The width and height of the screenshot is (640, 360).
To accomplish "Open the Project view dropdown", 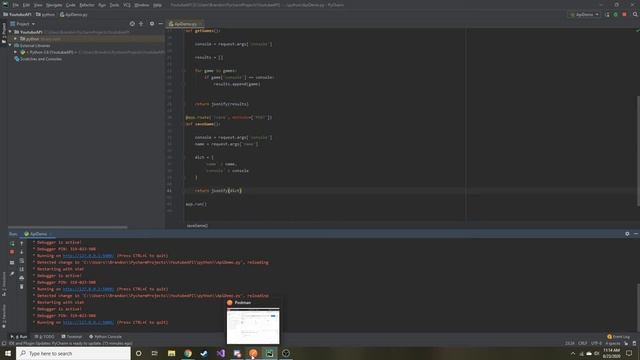I will tap(23, 24).
